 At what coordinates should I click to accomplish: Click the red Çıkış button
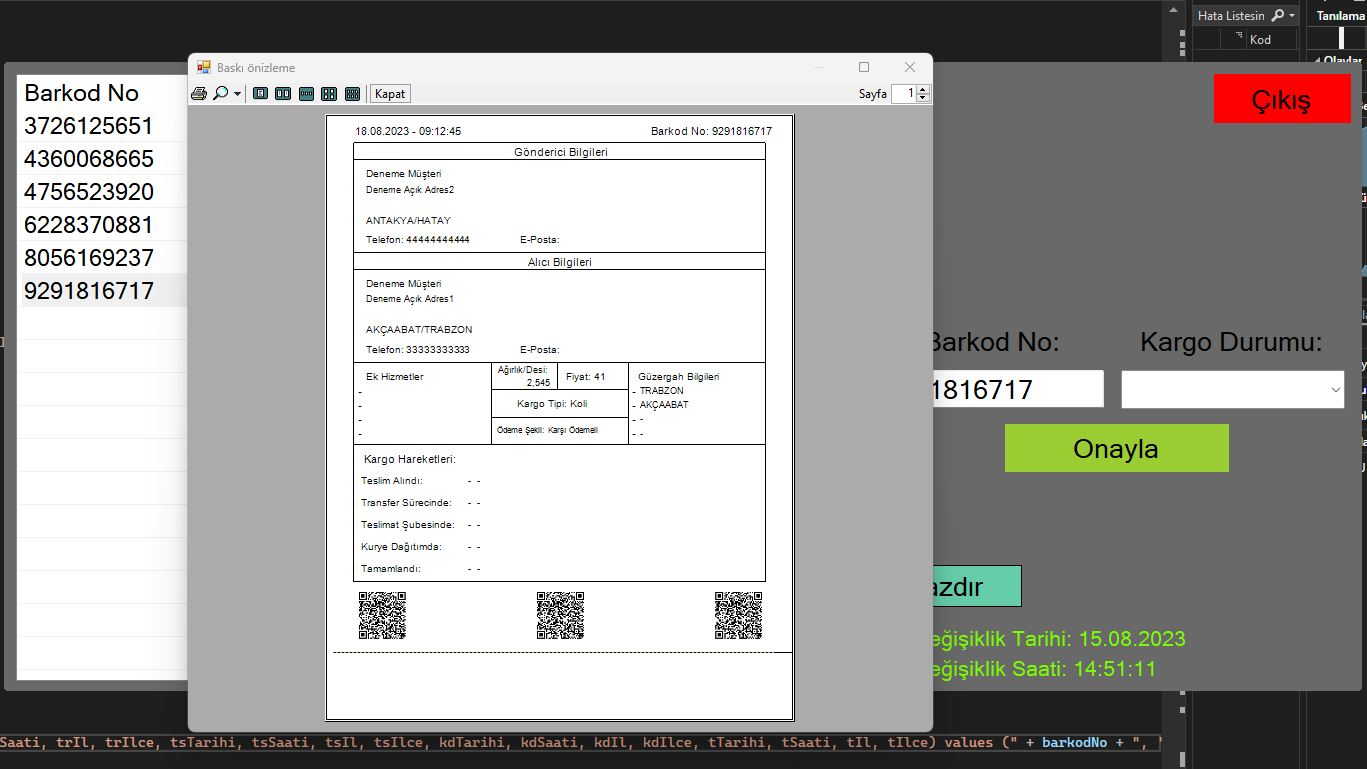pos(1282,98)
